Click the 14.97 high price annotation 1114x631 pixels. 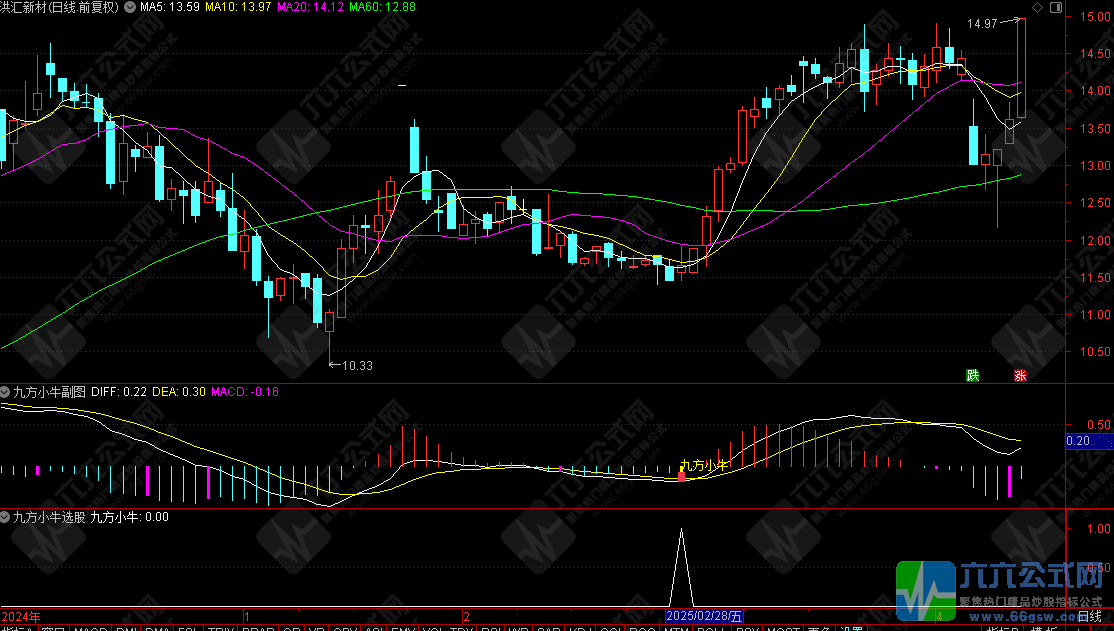(982, 23)
